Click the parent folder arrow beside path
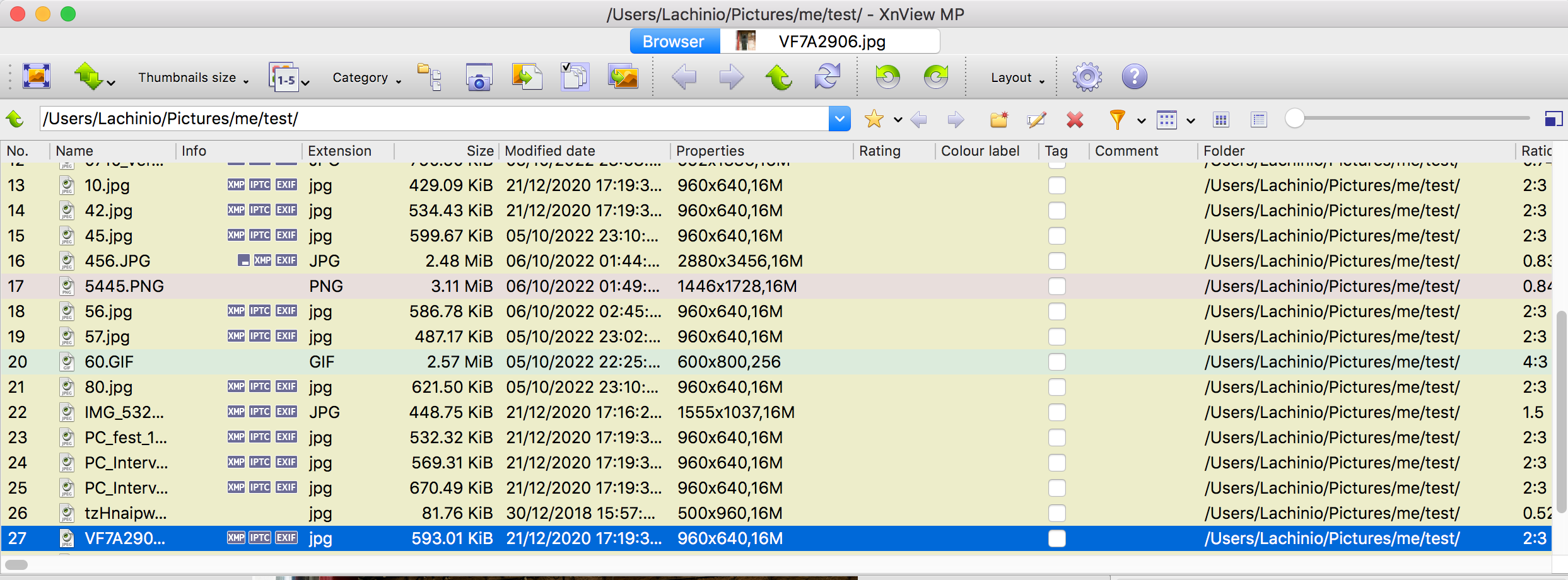 tap(15, 119)
